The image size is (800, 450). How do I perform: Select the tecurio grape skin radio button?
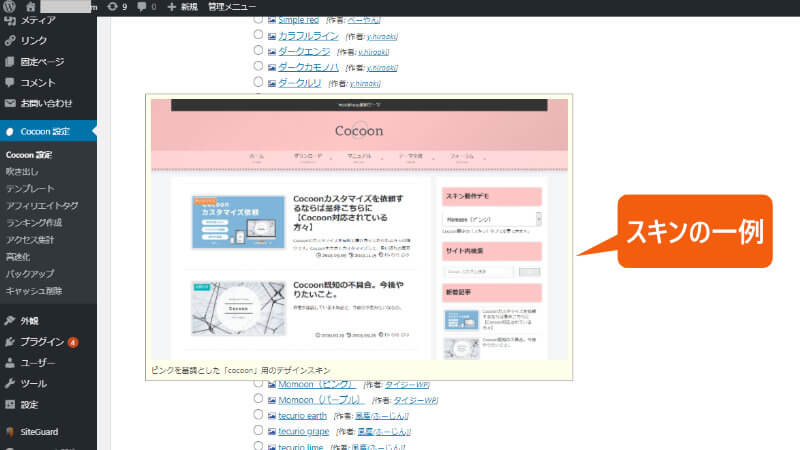[258, 430]
